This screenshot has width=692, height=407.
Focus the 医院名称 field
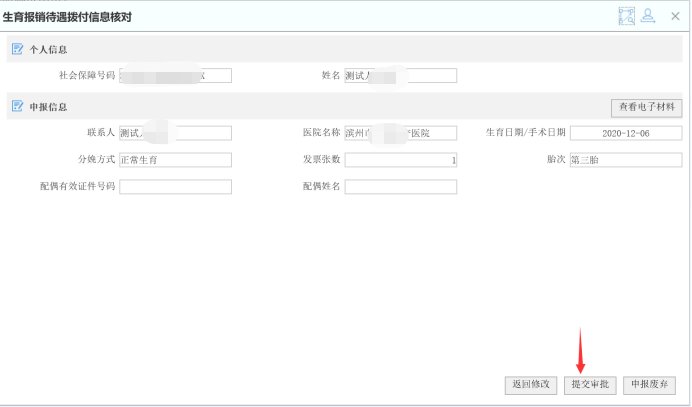tap(400, 133)
